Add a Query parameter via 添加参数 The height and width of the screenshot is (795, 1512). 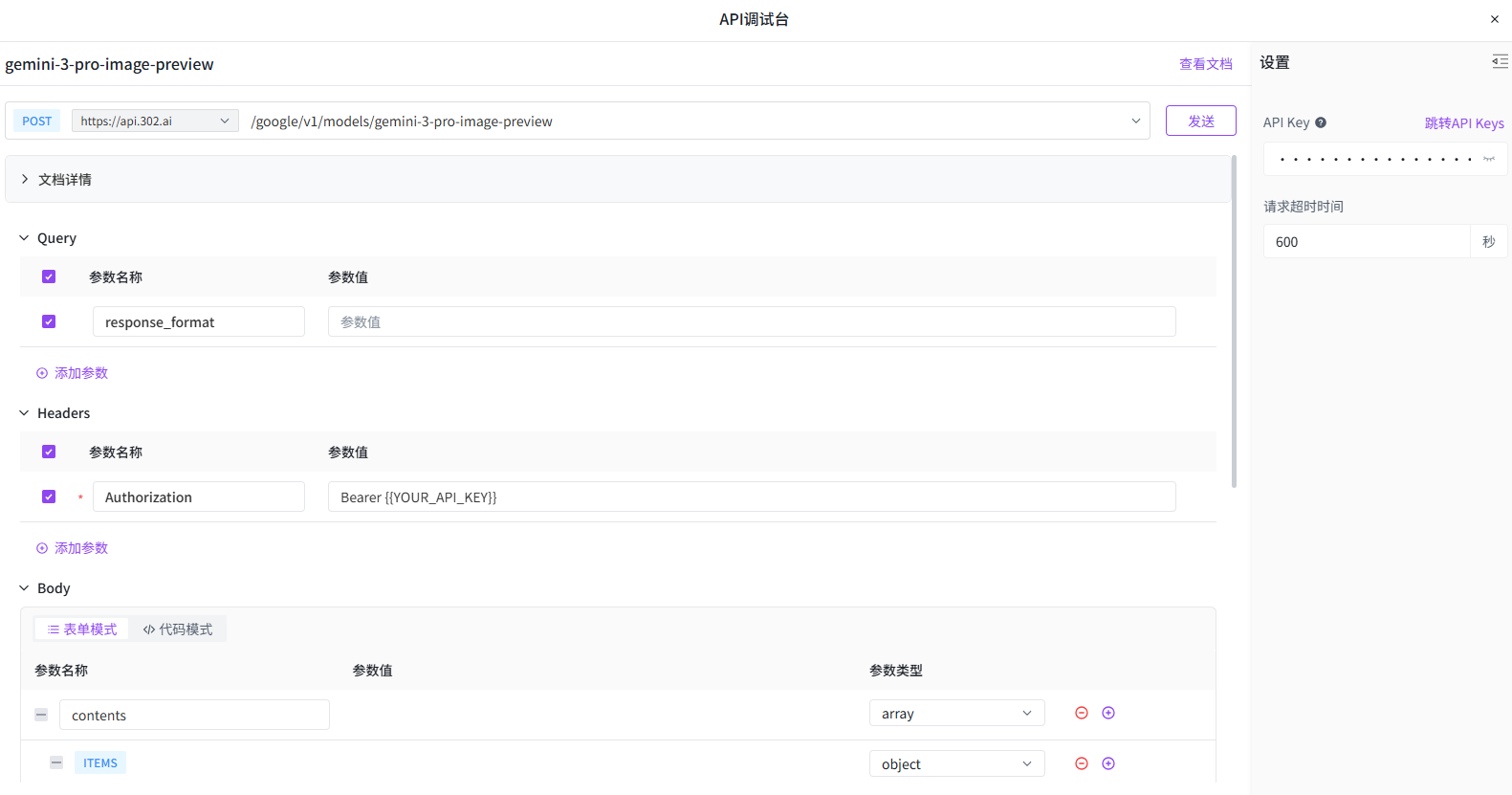tap(72, 373)
